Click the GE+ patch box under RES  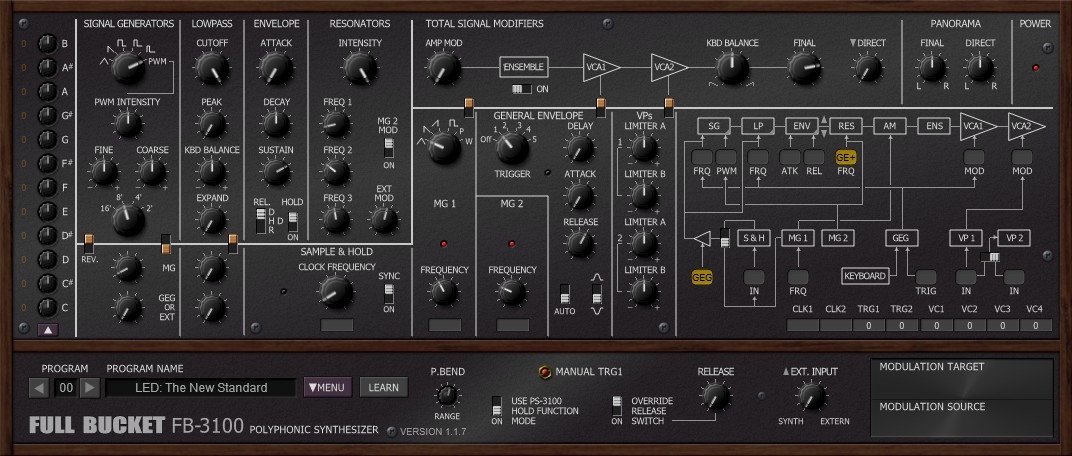pyautogui.click(x=846, y=157)
